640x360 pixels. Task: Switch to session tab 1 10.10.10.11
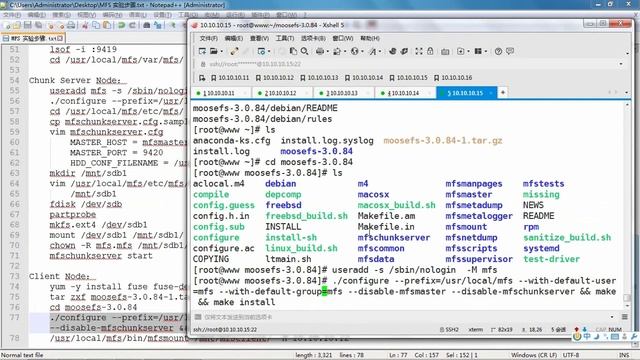point(221,93)
